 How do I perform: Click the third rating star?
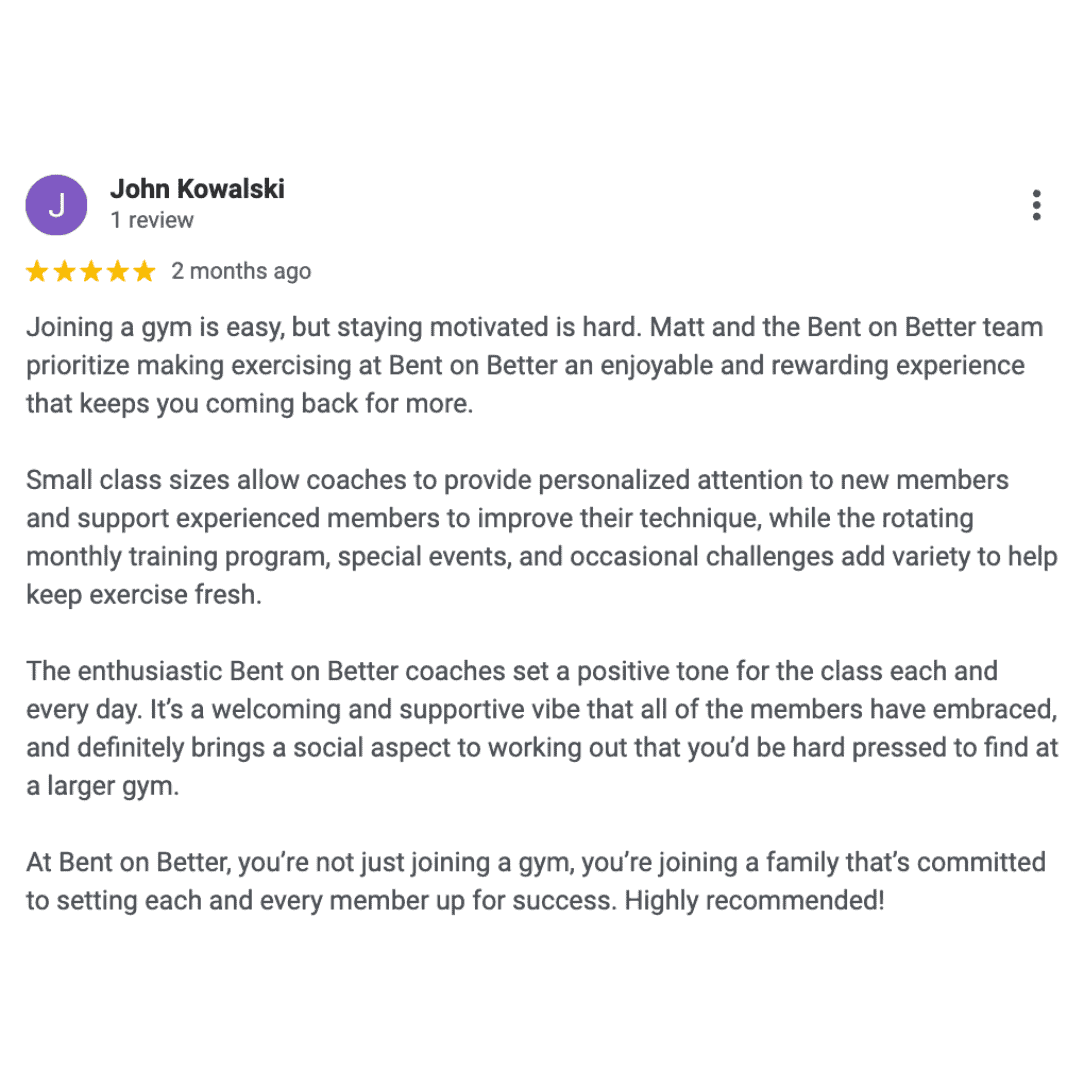91,271
